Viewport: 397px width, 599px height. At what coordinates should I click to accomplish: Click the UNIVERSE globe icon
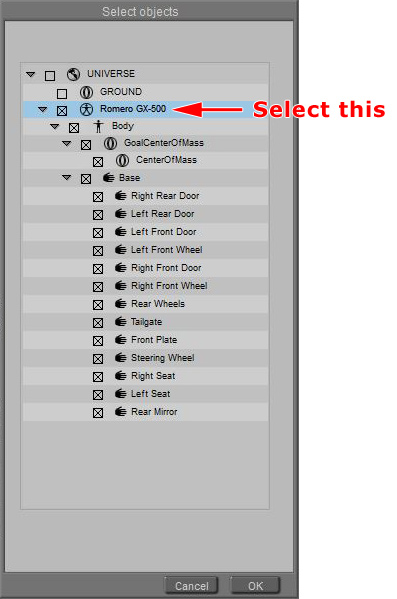73,74
